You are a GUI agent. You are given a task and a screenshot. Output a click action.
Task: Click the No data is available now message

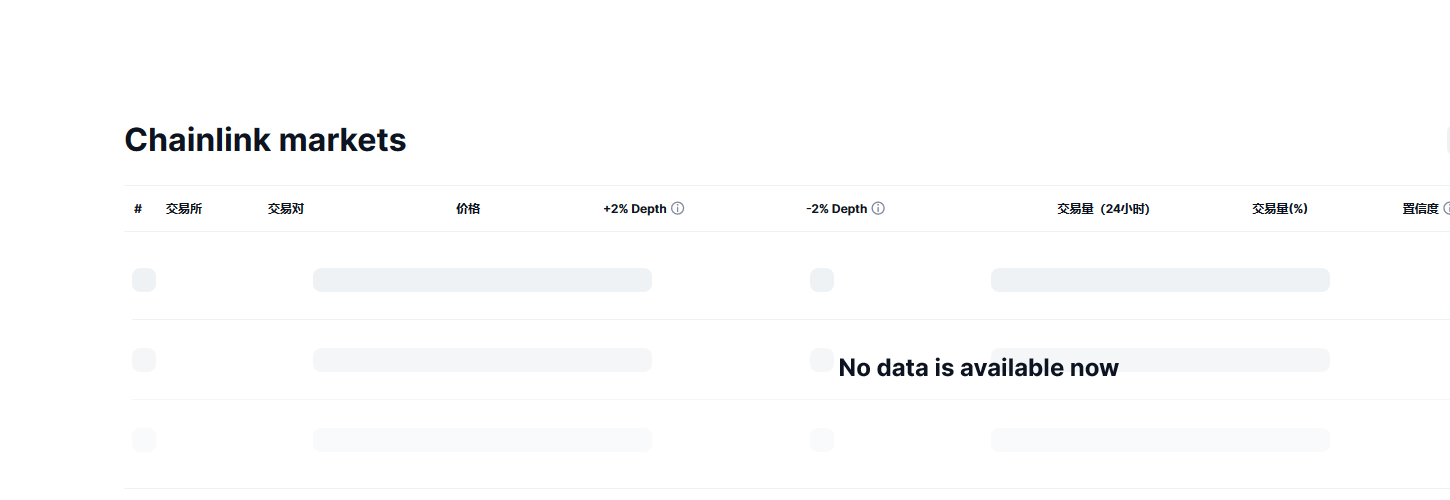[978, 368]
